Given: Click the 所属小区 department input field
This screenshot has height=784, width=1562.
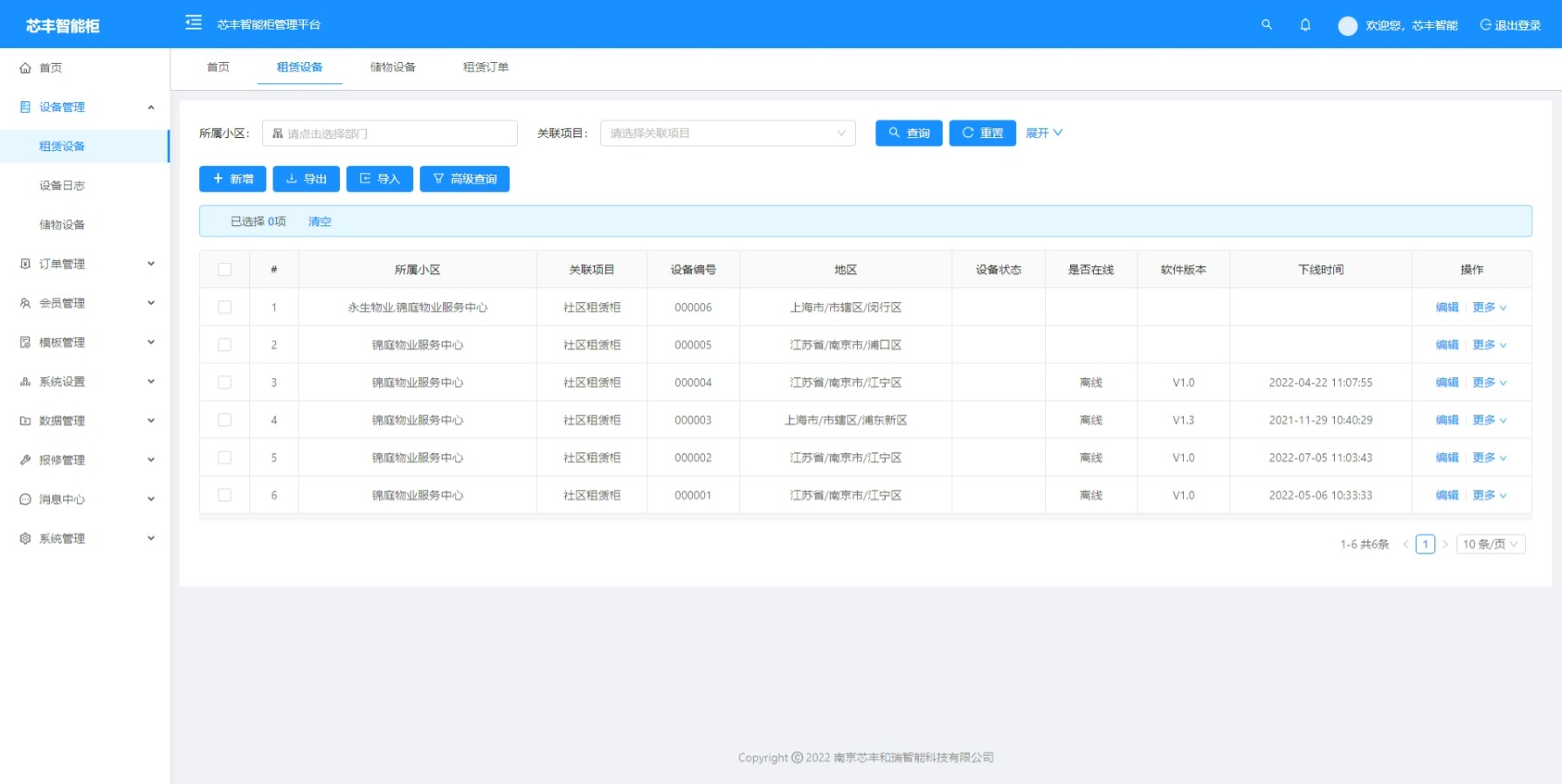Looking at the screenshot, I should (390, 134).
